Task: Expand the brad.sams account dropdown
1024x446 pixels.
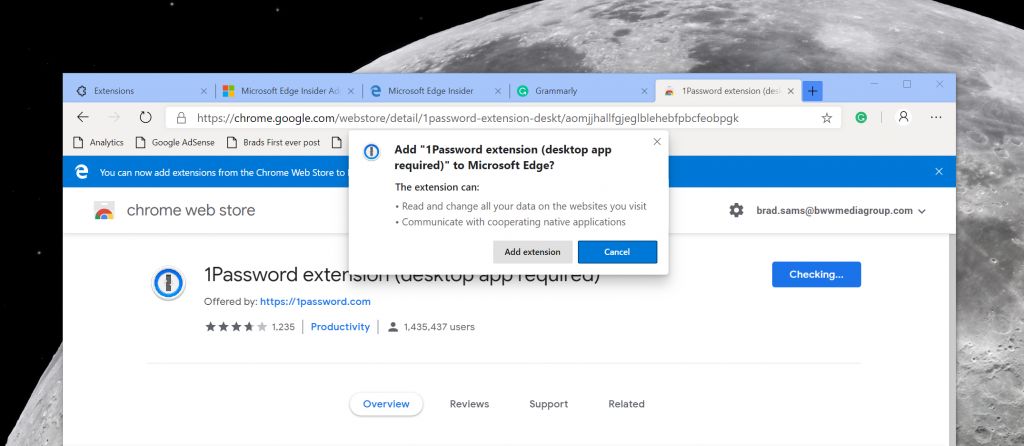Action: tap(841, 211)
